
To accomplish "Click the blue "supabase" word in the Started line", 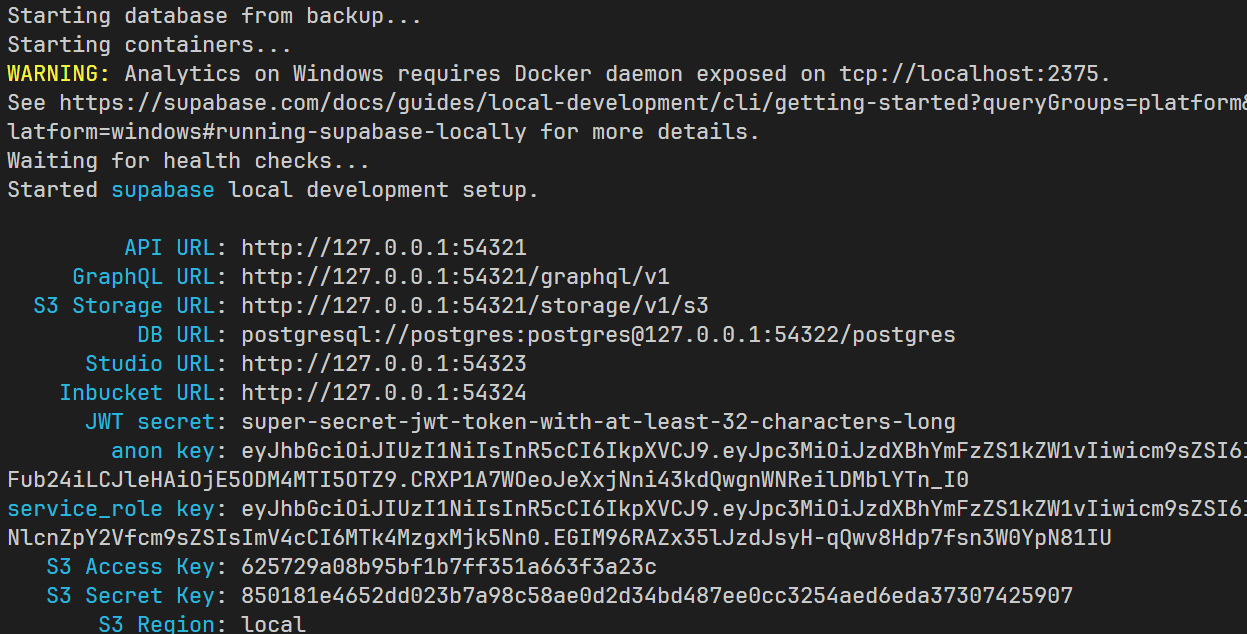I will tap(162, 190).
